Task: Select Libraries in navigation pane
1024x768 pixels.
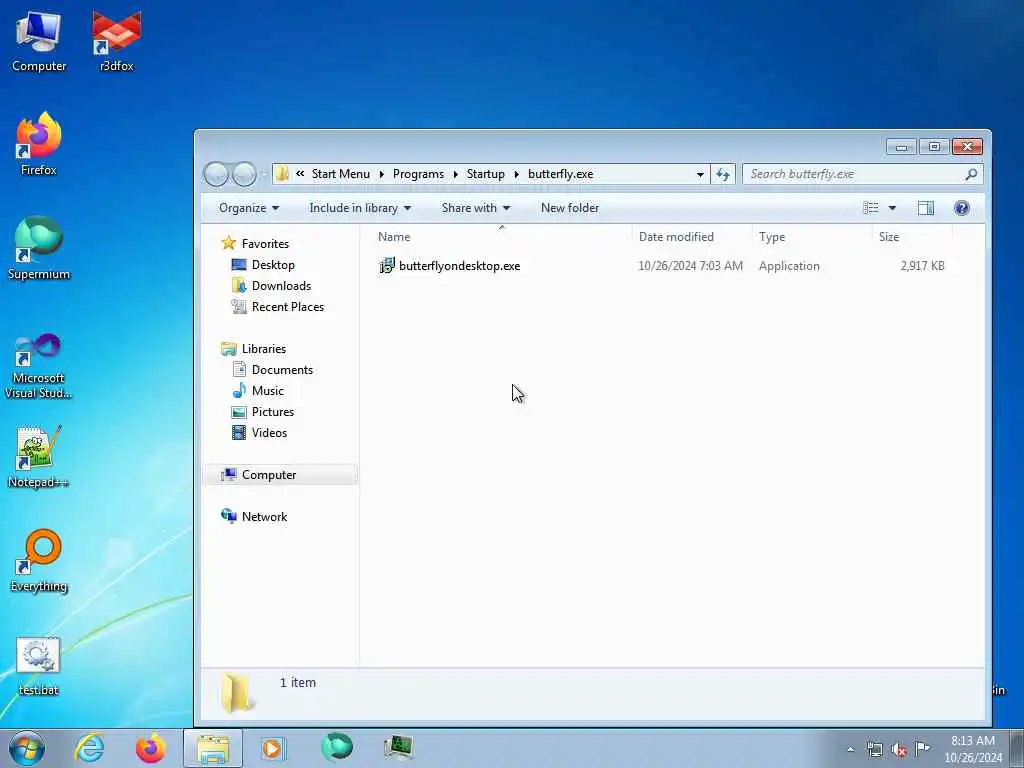Action: tap(263, 349)
